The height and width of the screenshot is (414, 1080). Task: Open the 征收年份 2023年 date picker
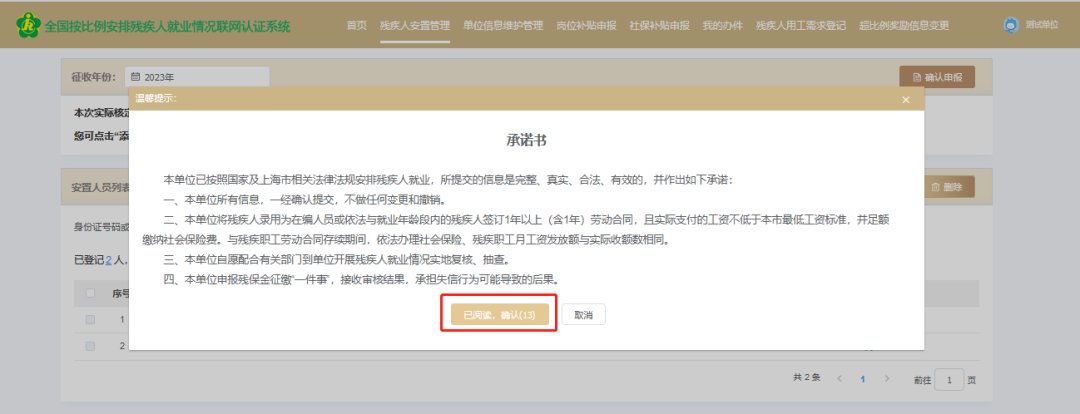(197, 77)
